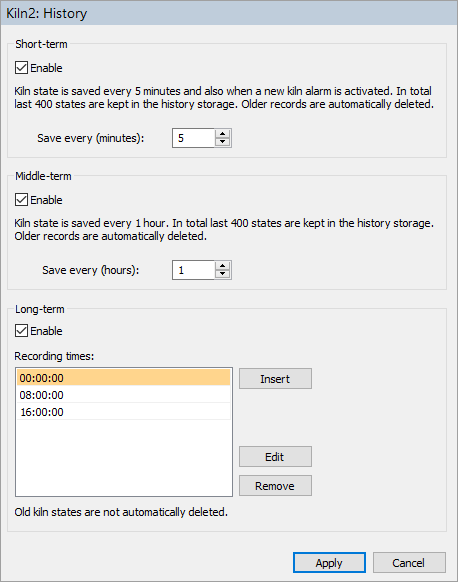Cancel the History dialog

(409, 563)
